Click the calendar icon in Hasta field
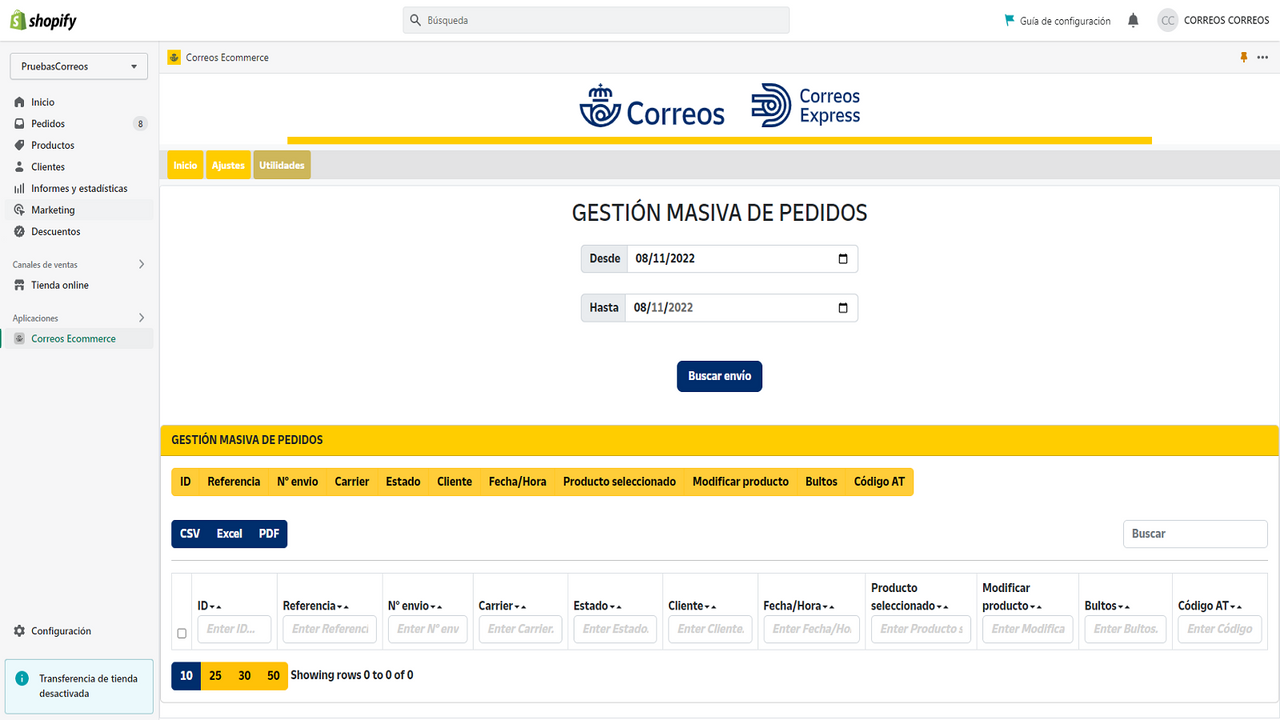The height and width of the screenshot is (720, 1280). [843, 307]
